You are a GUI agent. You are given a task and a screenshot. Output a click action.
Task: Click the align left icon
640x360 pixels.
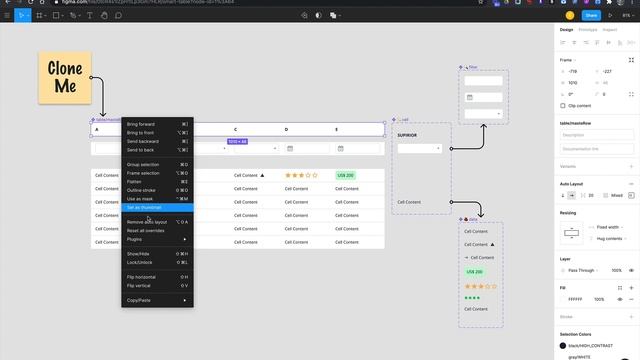tap(563, 42)
